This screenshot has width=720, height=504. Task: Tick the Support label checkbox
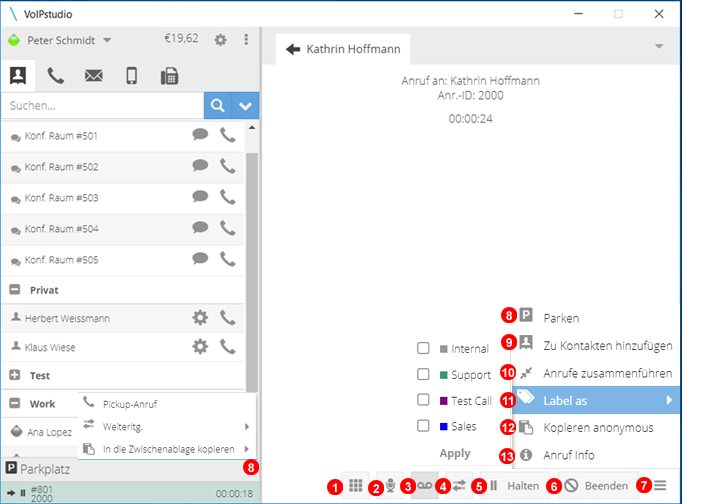(x=423, y=375)
